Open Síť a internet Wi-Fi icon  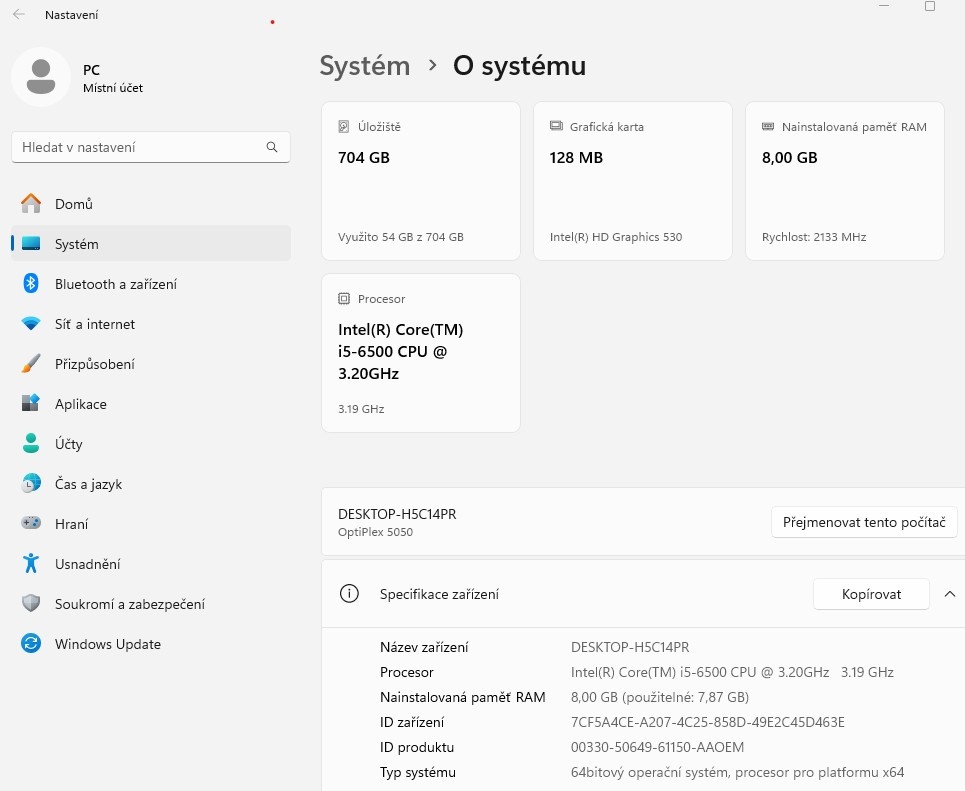pos(31,324)
